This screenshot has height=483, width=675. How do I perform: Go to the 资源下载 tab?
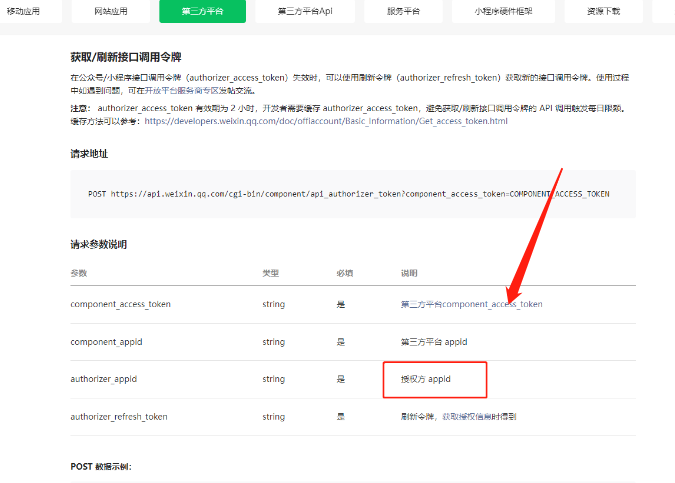(x=604, y=11)
